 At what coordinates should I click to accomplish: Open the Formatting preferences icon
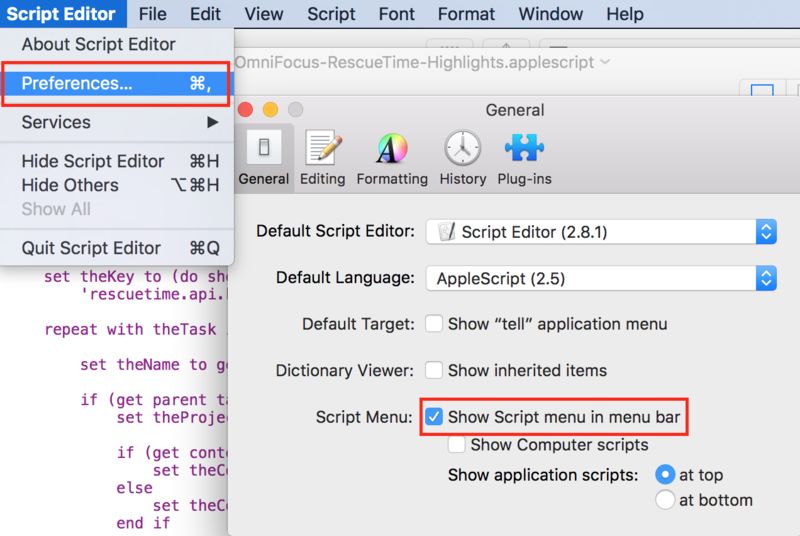coord(392,148)
